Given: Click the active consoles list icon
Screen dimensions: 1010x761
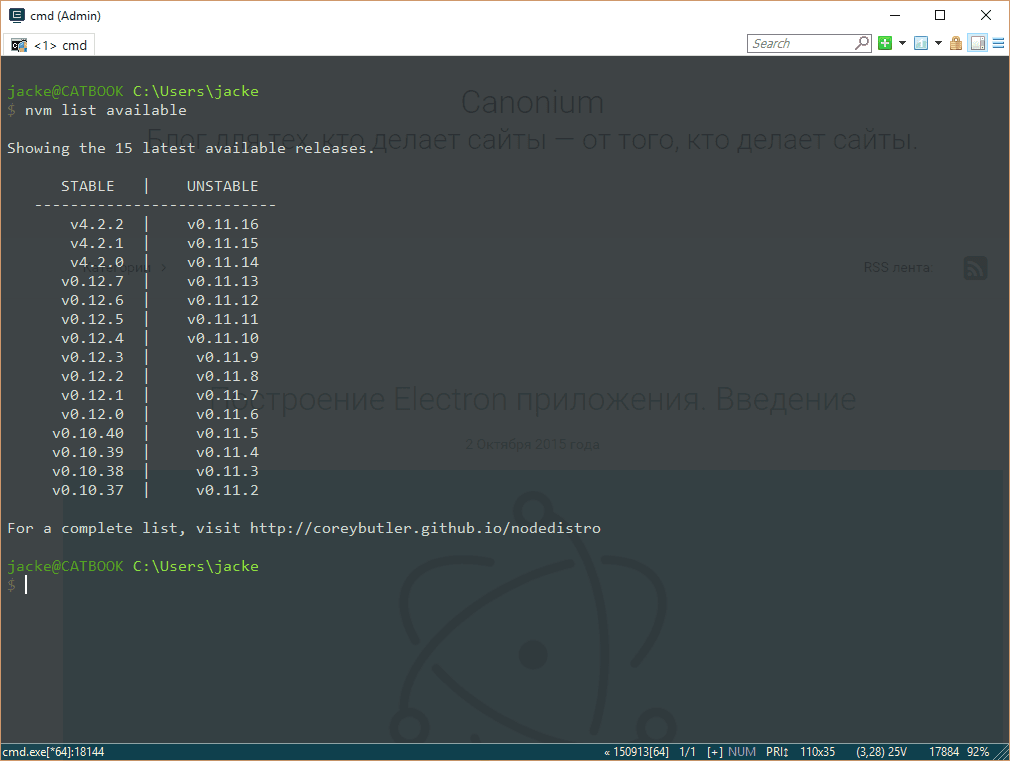Looking at the screenshot, I should tap(920, 44).
